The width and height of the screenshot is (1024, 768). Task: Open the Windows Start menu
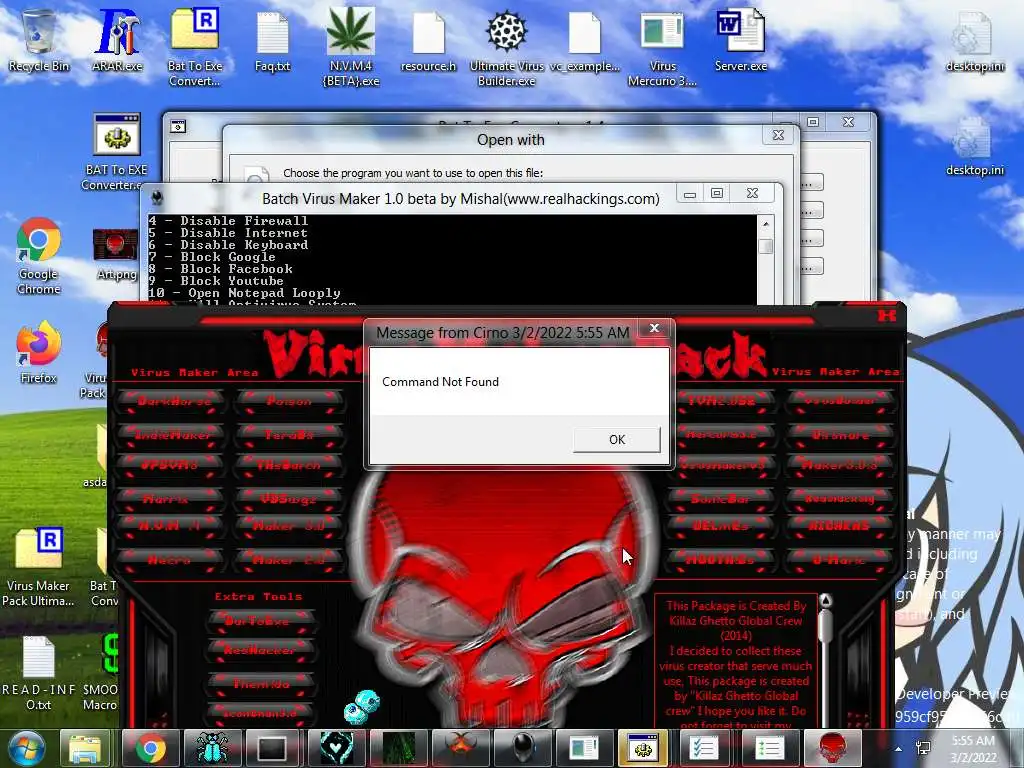pos(26,748)
